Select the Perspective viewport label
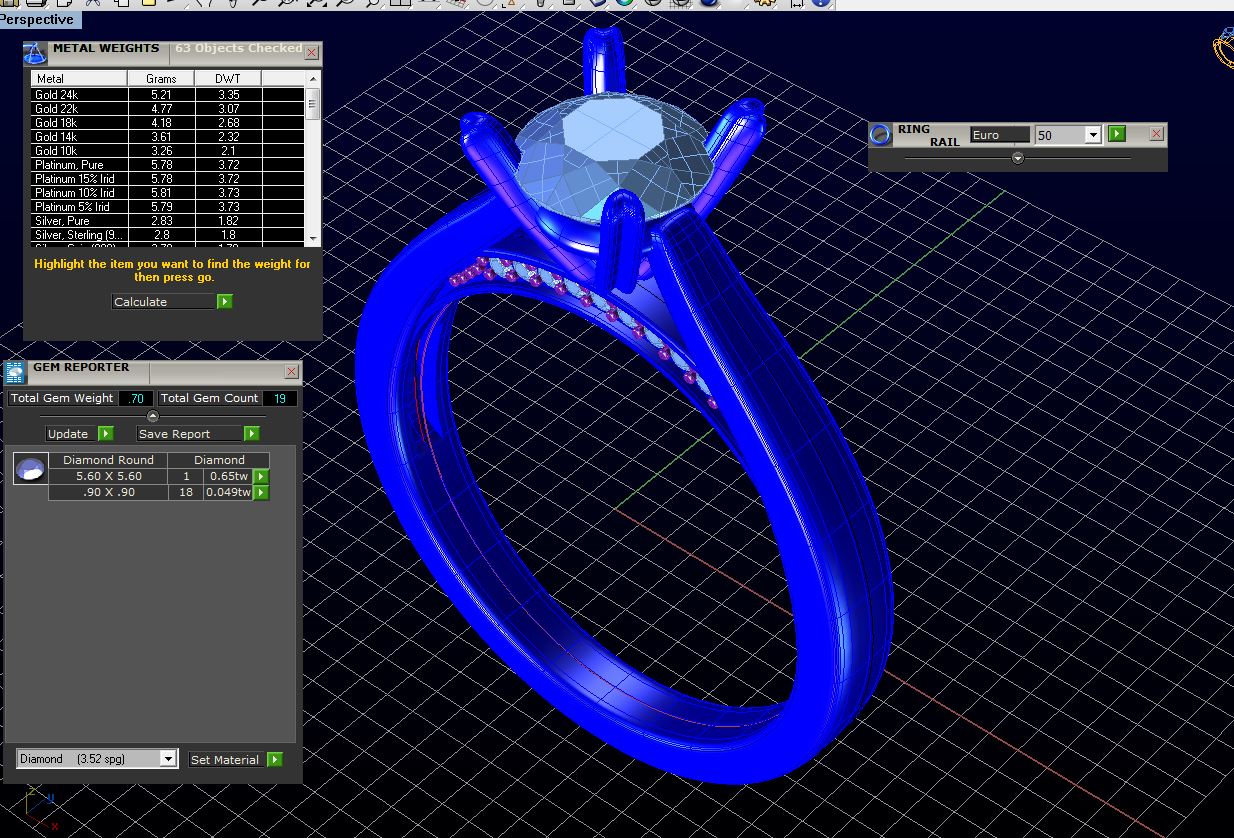Image resolution: width=1234 pixels, height=838 pixels. 38,19
